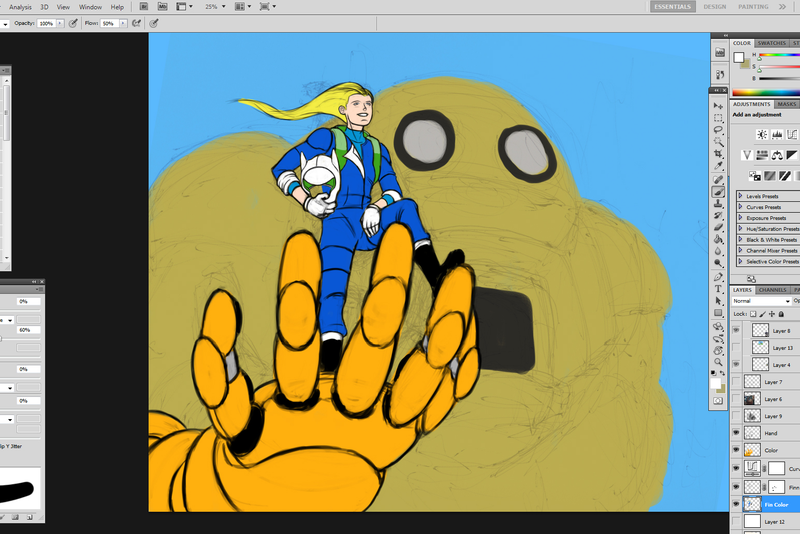Hide Layer 4 visibility eye
Viewport: 800px width, 534px height.
pos(736,364)
